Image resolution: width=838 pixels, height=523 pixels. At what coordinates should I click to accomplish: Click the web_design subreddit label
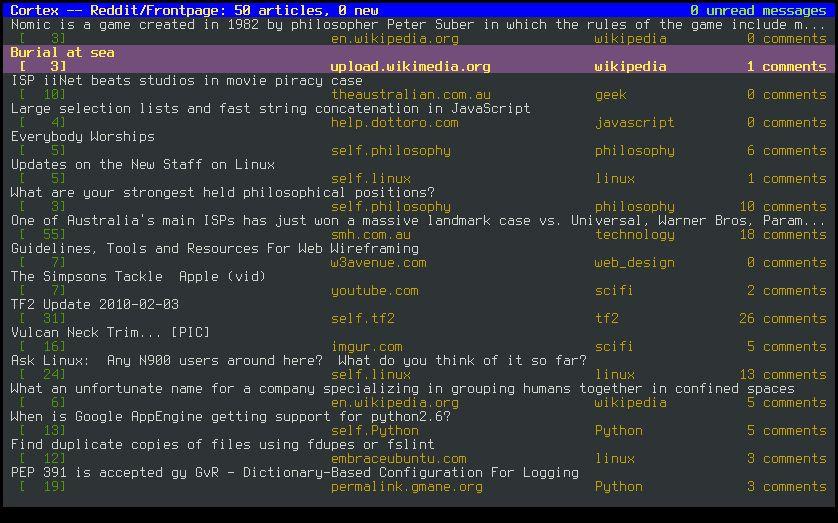[x=634, y=262]
